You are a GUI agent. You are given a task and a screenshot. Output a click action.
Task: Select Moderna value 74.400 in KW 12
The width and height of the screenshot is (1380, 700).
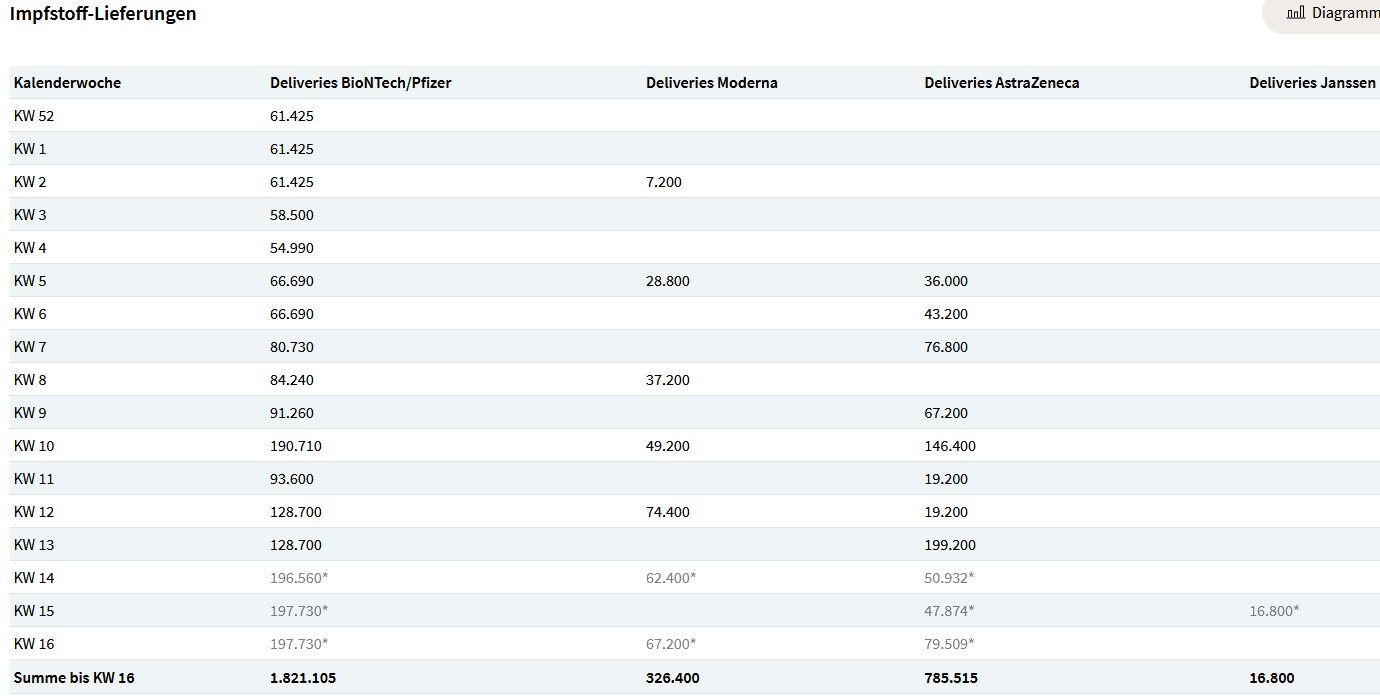tap(668, 512)
